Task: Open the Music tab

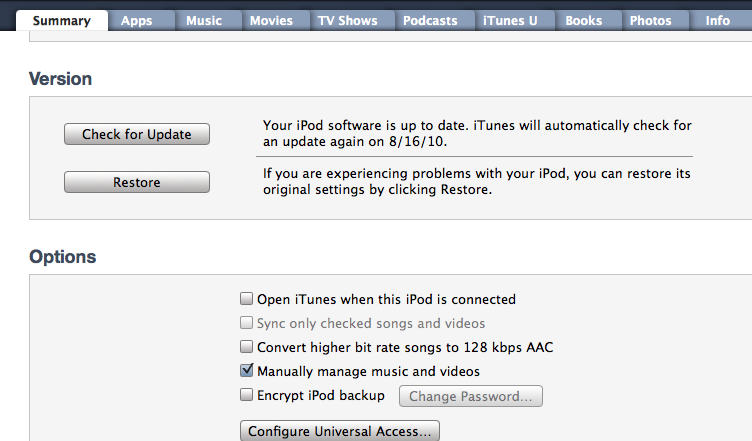Action: pos(204,21)
